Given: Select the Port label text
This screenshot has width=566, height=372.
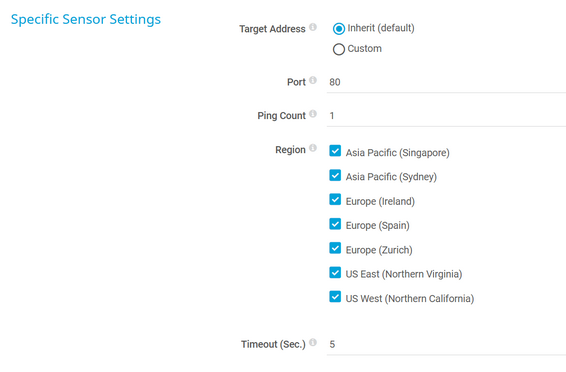Looking at the screenshot, I should tap(296, 82).
